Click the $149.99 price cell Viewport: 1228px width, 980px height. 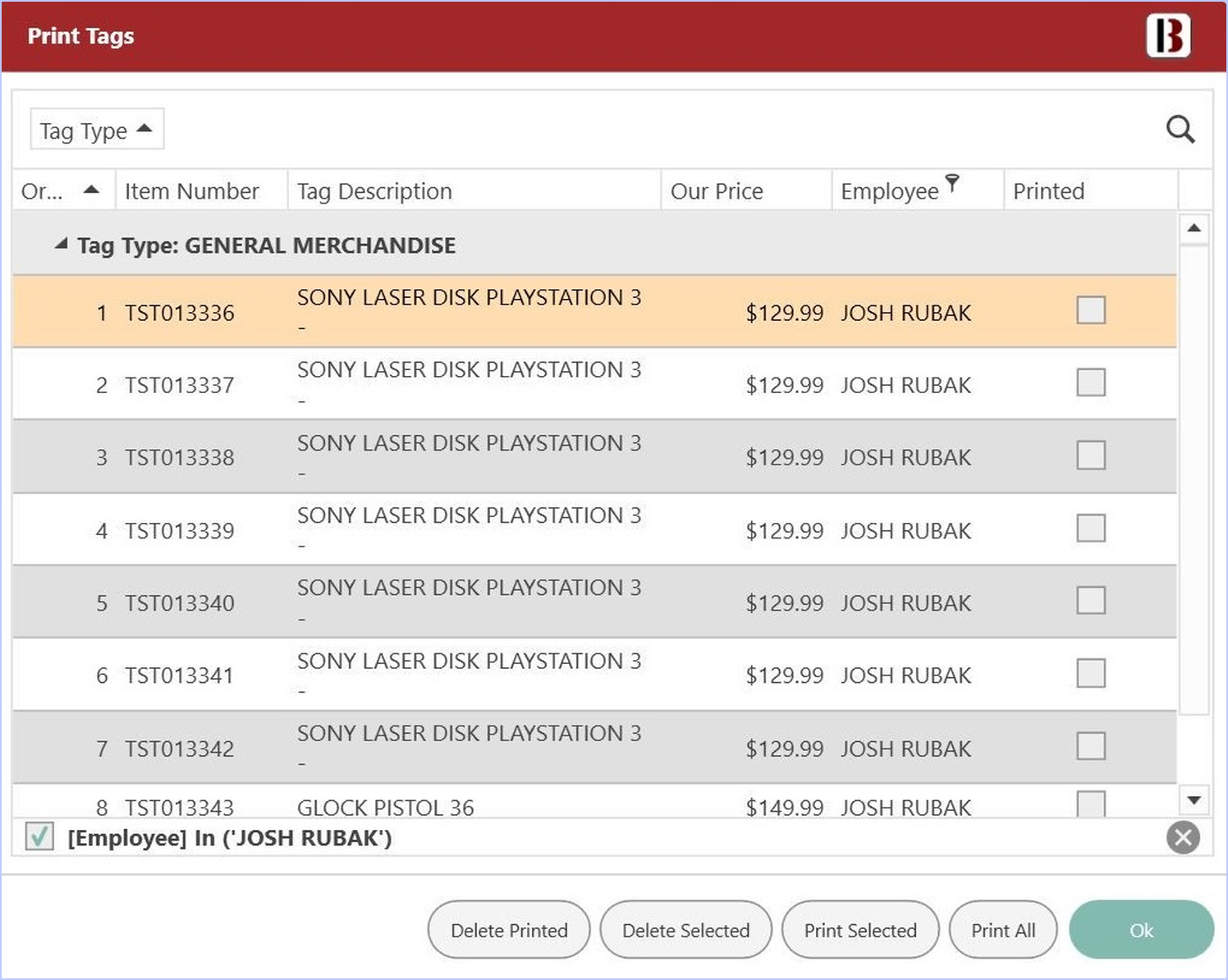pyautogui.click(x=784, y=807)
